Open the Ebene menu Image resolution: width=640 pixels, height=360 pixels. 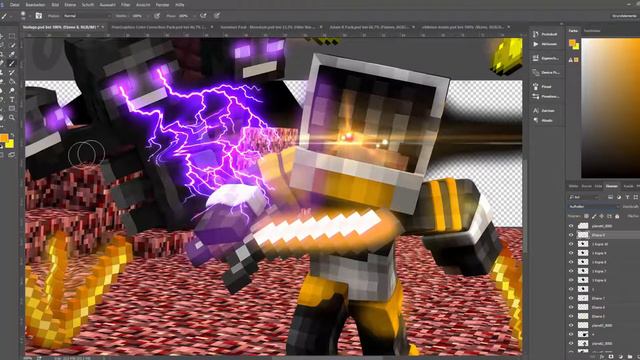click(70, 5)
